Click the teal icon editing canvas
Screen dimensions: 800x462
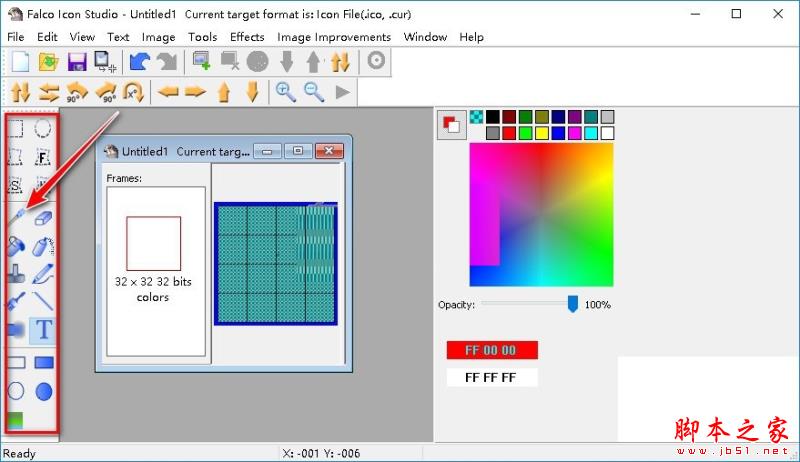click(x=276, y=264)
